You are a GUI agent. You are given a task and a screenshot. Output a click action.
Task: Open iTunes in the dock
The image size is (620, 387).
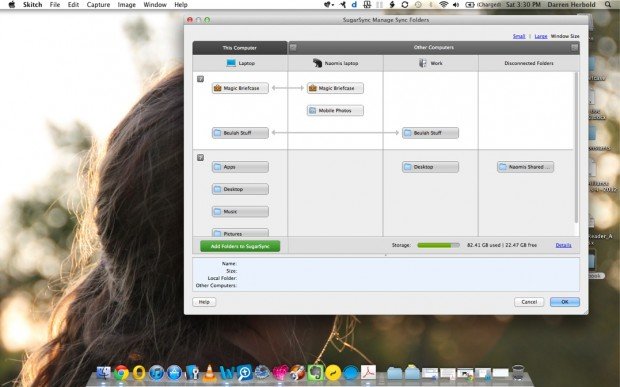(156, 373)
